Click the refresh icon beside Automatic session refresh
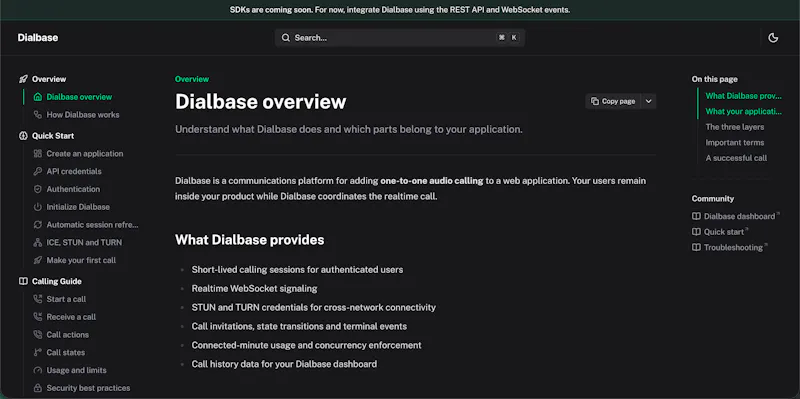 pyautogui.click(x=38, y=225)
